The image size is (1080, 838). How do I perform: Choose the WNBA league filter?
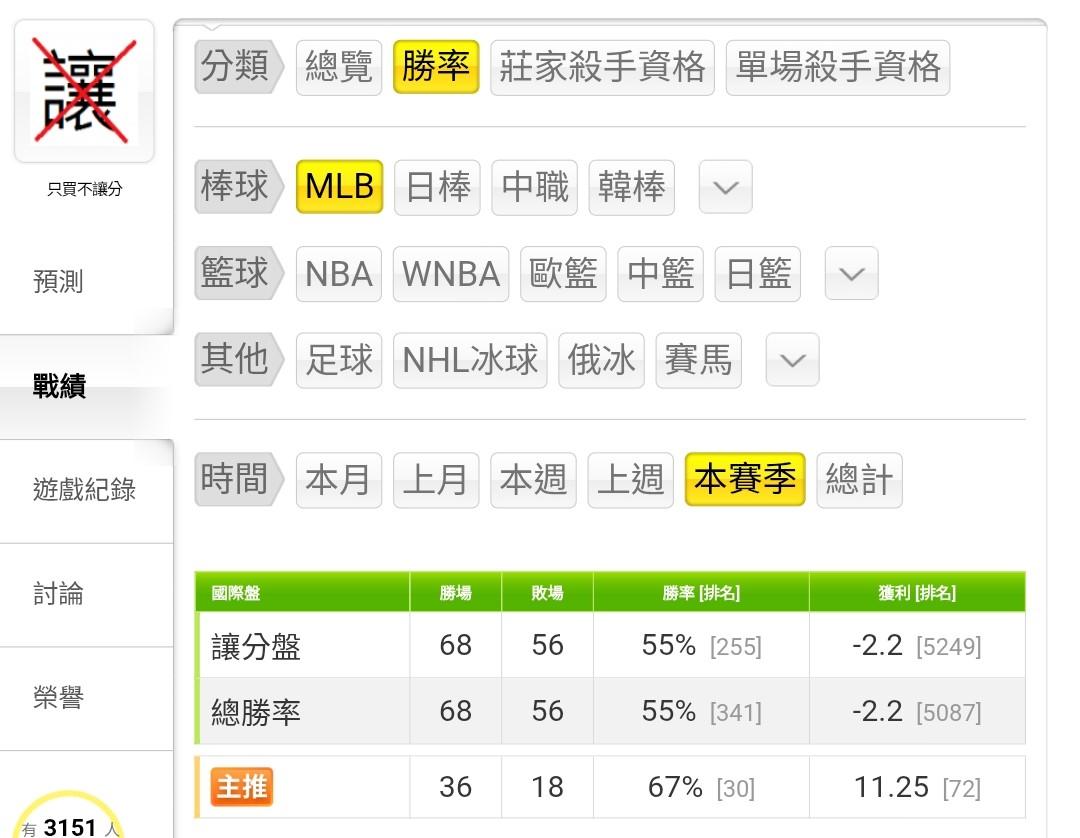pos(451,274)
